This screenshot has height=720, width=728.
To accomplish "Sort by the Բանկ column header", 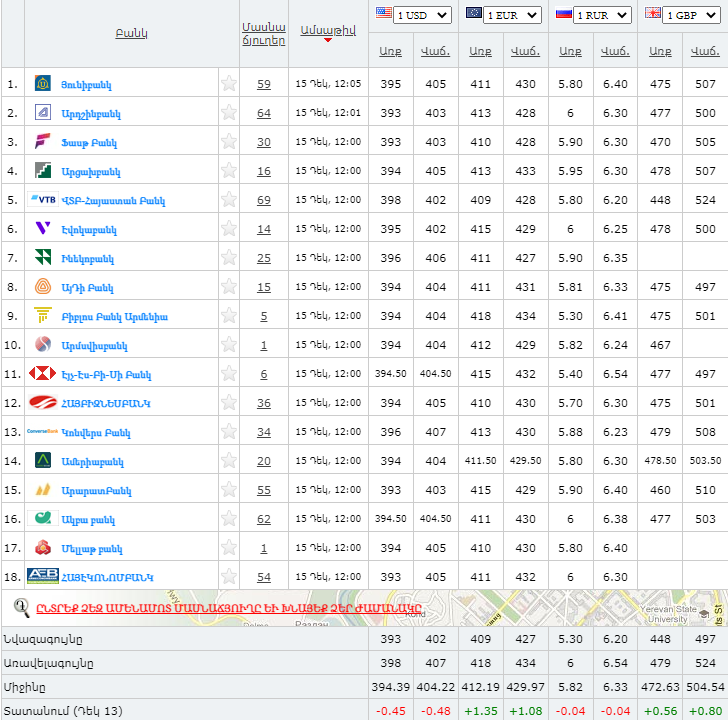I will [x=131, y=33].
